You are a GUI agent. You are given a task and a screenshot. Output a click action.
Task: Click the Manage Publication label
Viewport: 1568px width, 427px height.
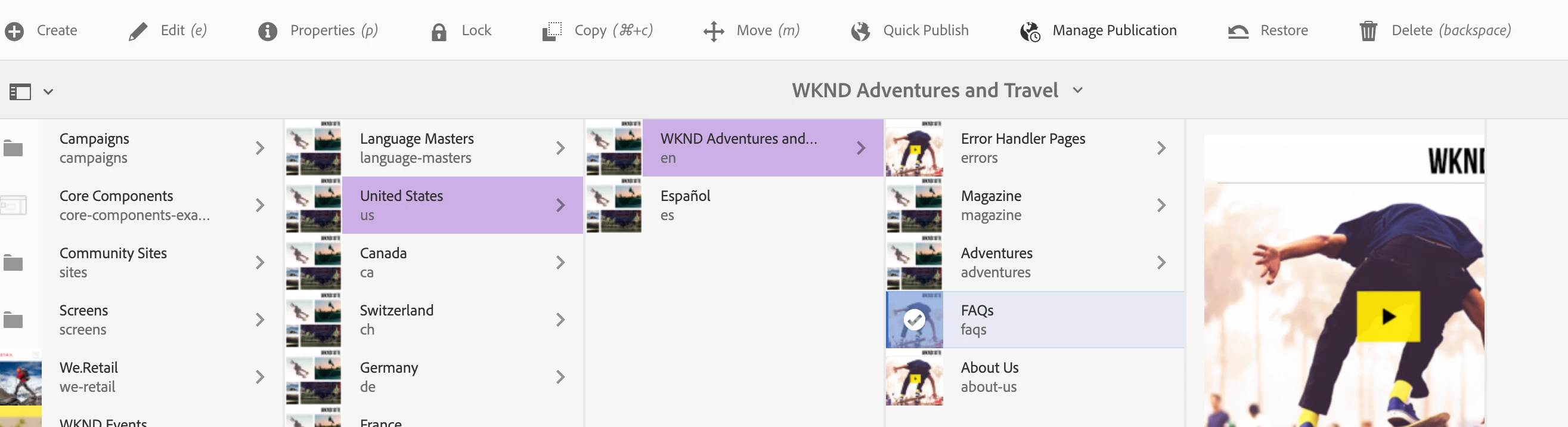coord(1114,31)
